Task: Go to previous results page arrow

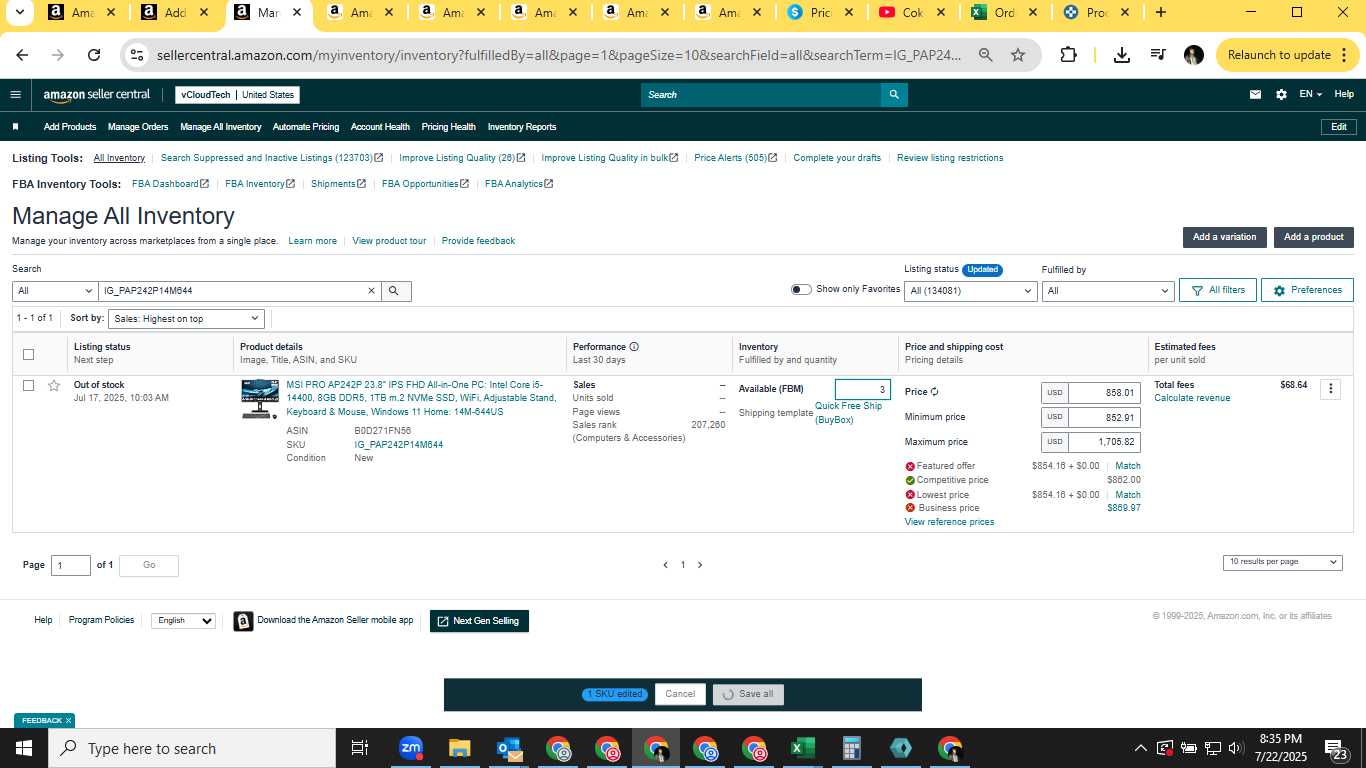Action: click(x=666, y=565)
